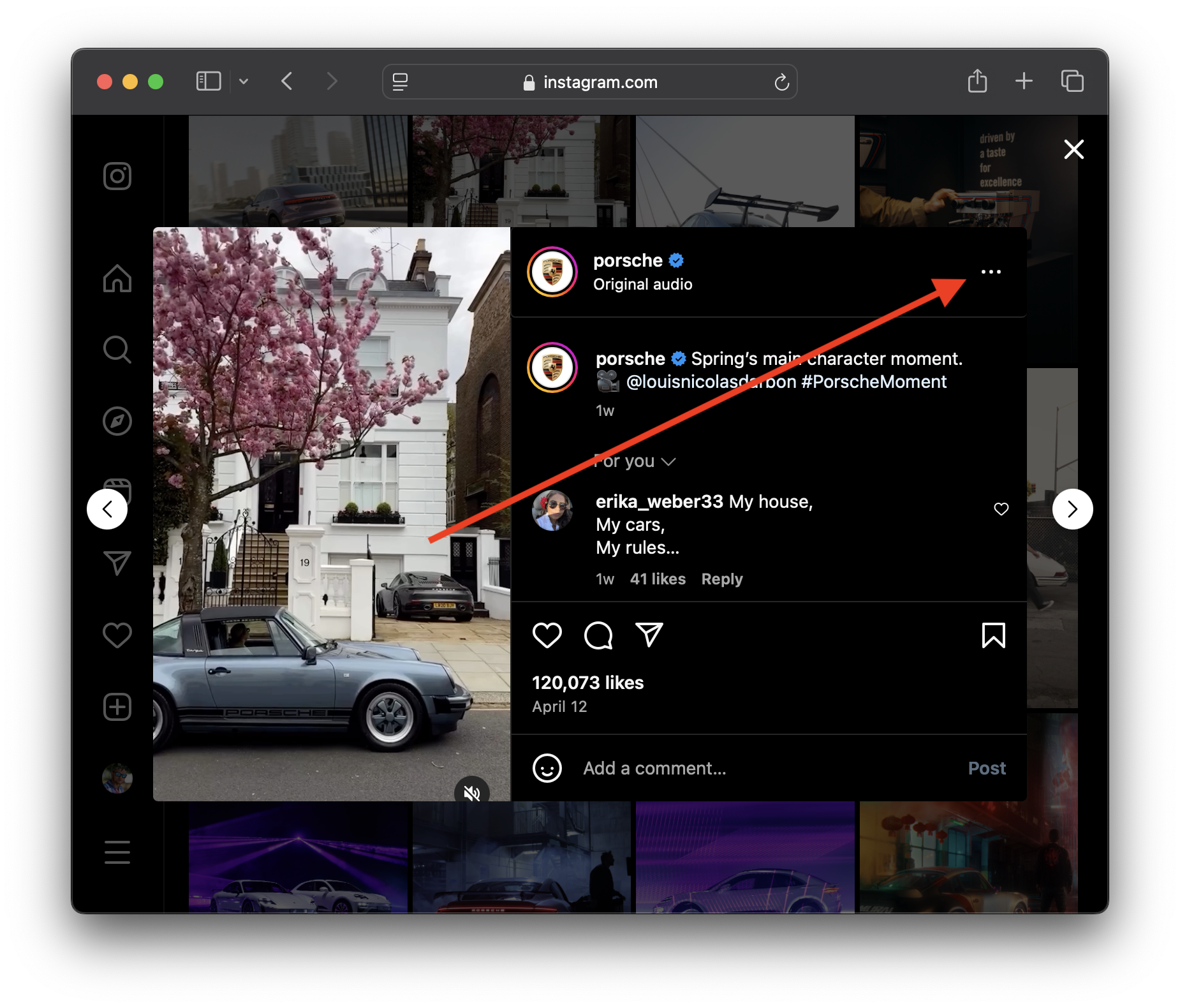This screenshot has height=1008, width=1180.
Task: Open Notifications heart in sidebar
Action: [x=117, y=635]
